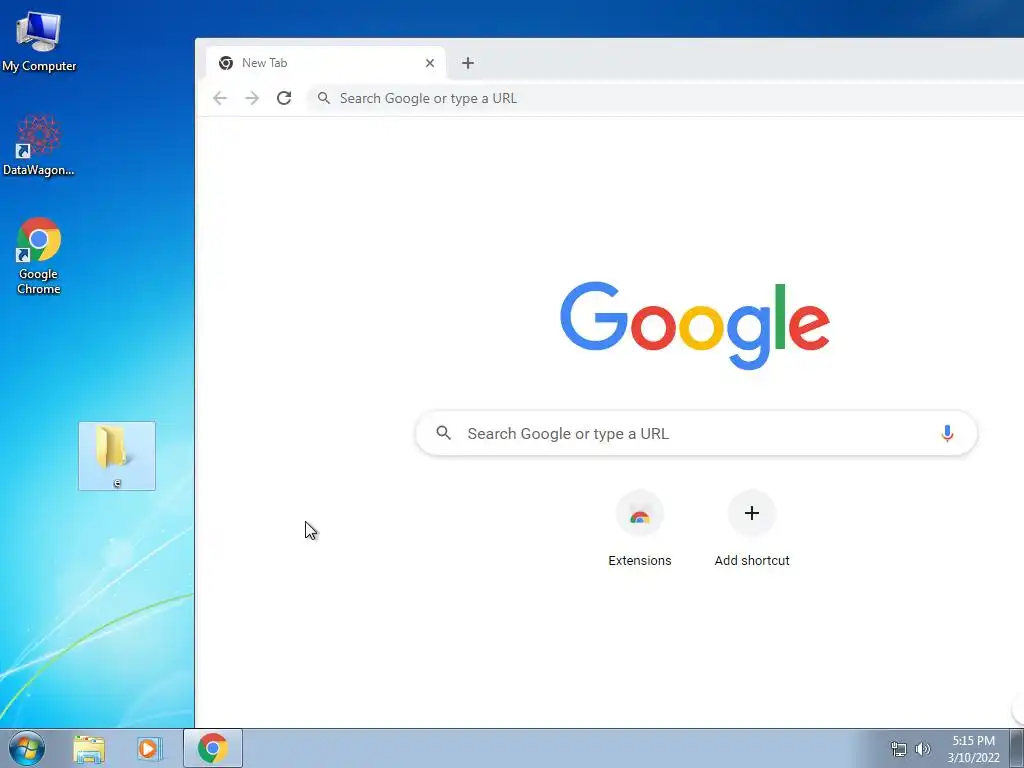This screenshot has height=768, width=1024.
Task: Click the magnifier icon in the address bar
Action: (324, 98)
